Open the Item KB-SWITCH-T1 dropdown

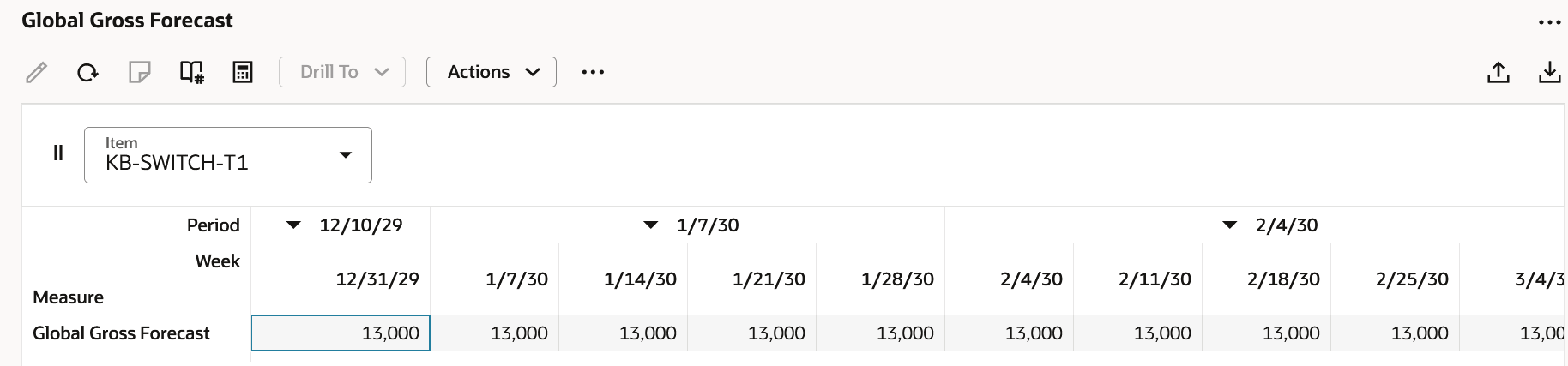pyautogui.click(x=228, y=155)
